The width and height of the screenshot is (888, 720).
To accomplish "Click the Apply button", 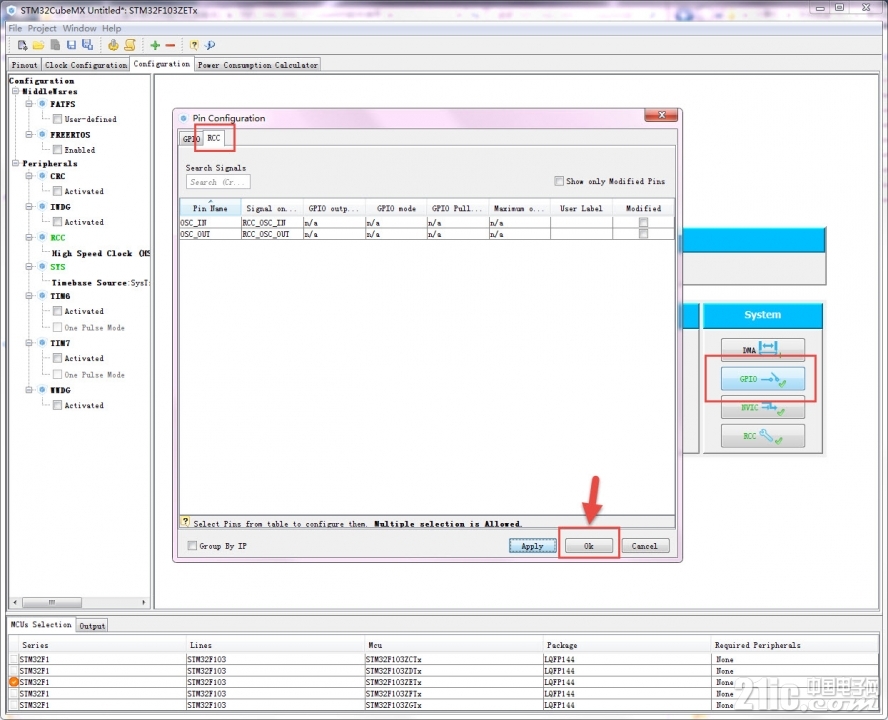I will [x=532, y=546].
